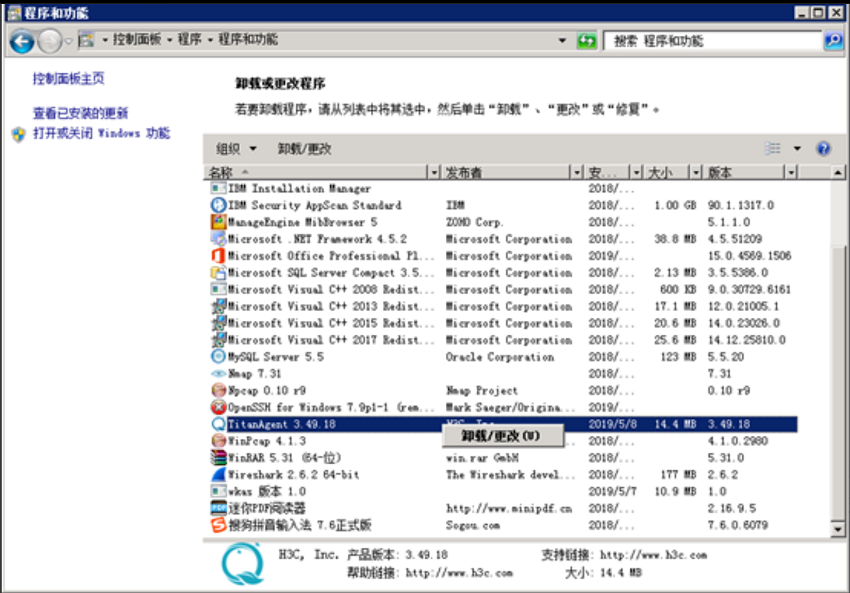Click the Sogou.com publisher cell
This screenshot has width=850, height=593.
point(473,525)
